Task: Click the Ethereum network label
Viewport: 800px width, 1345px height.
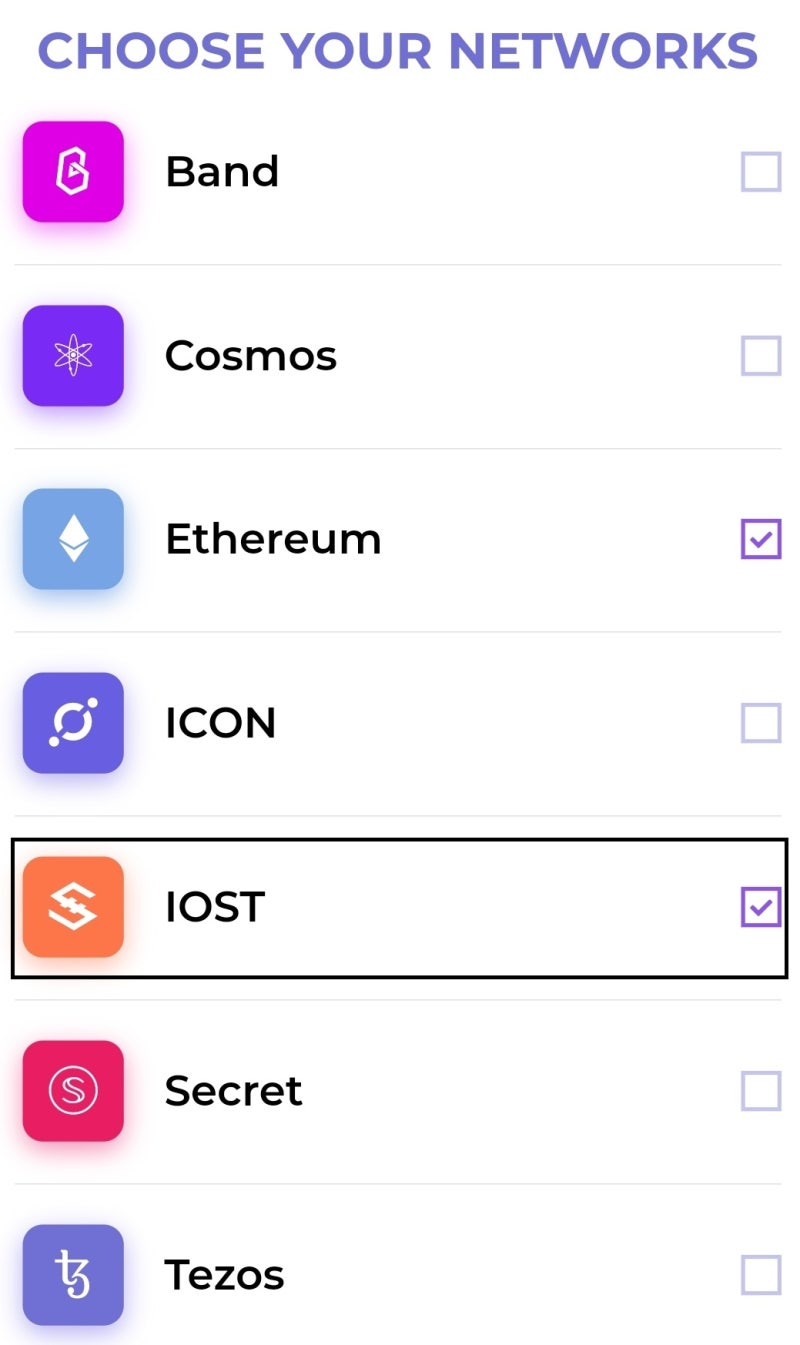Action: click(x=273, y=540)
